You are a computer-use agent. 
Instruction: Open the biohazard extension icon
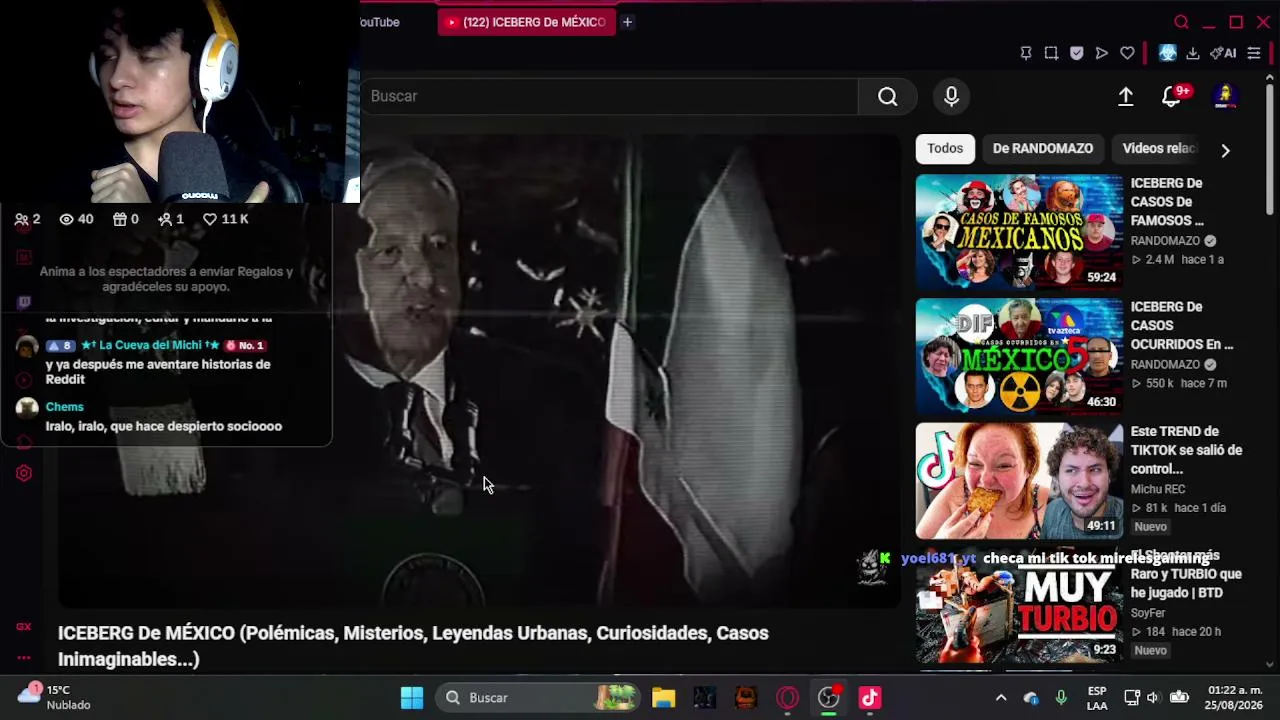coord(1167,53)
